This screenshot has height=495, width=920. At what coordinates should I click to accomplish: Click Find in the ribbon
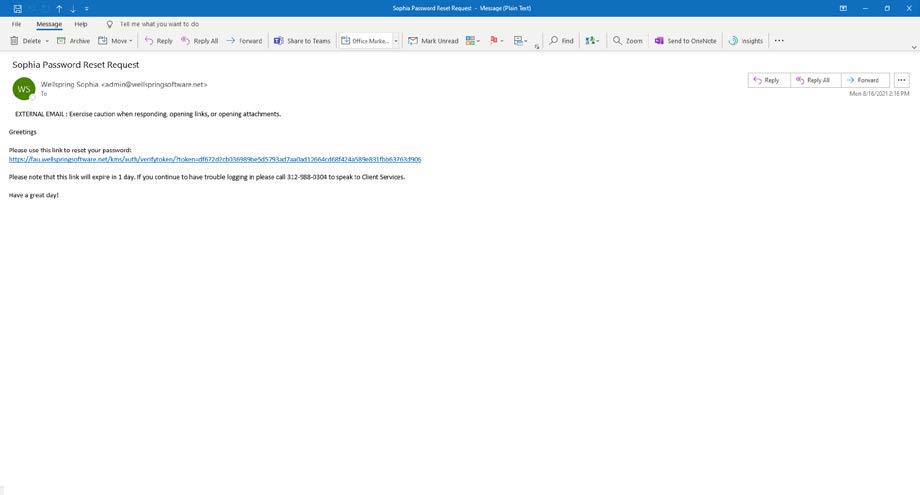tap(561, 41)
